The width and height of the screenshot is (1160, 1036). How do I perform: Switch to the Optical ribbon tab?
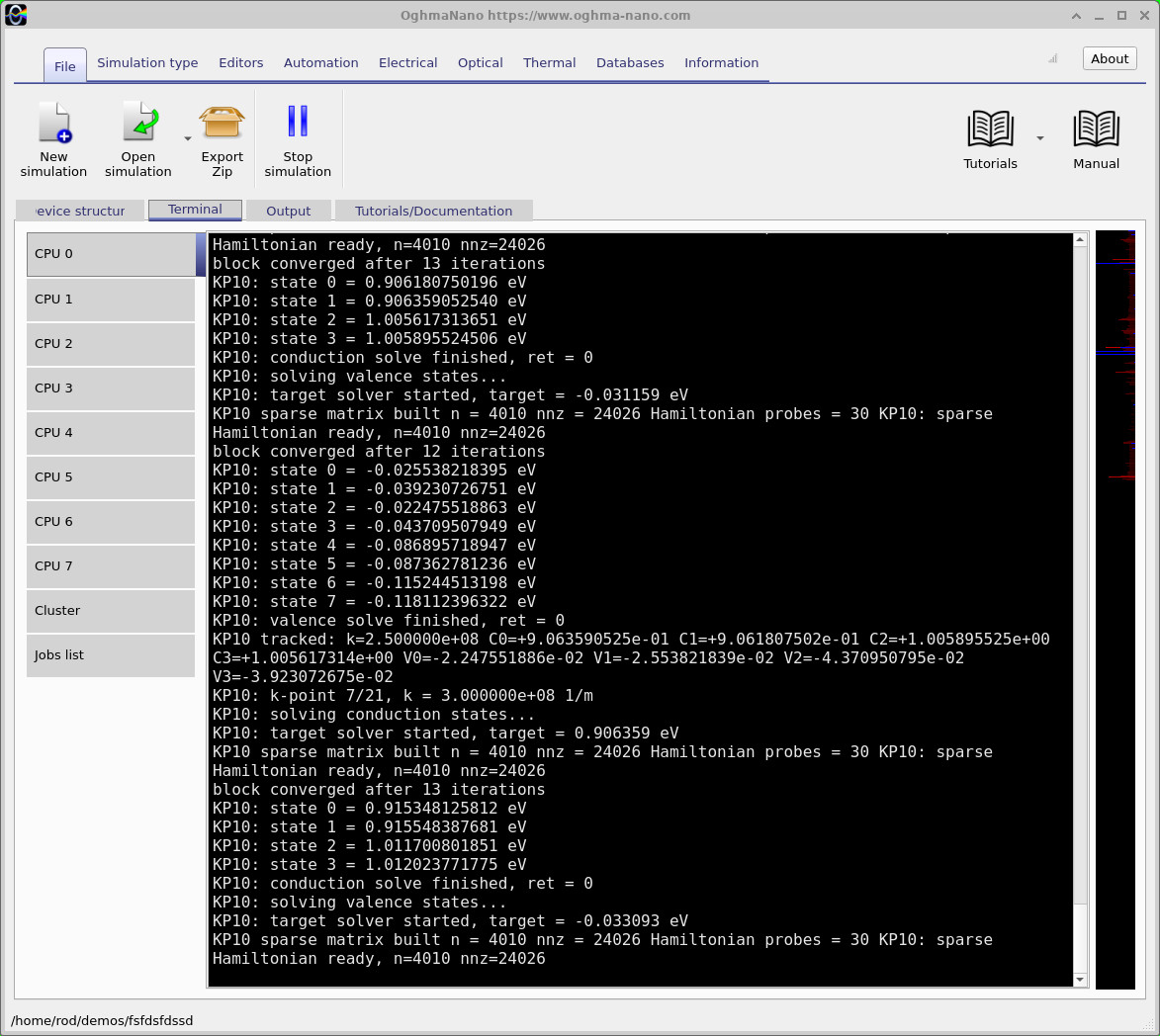point(481,63)
